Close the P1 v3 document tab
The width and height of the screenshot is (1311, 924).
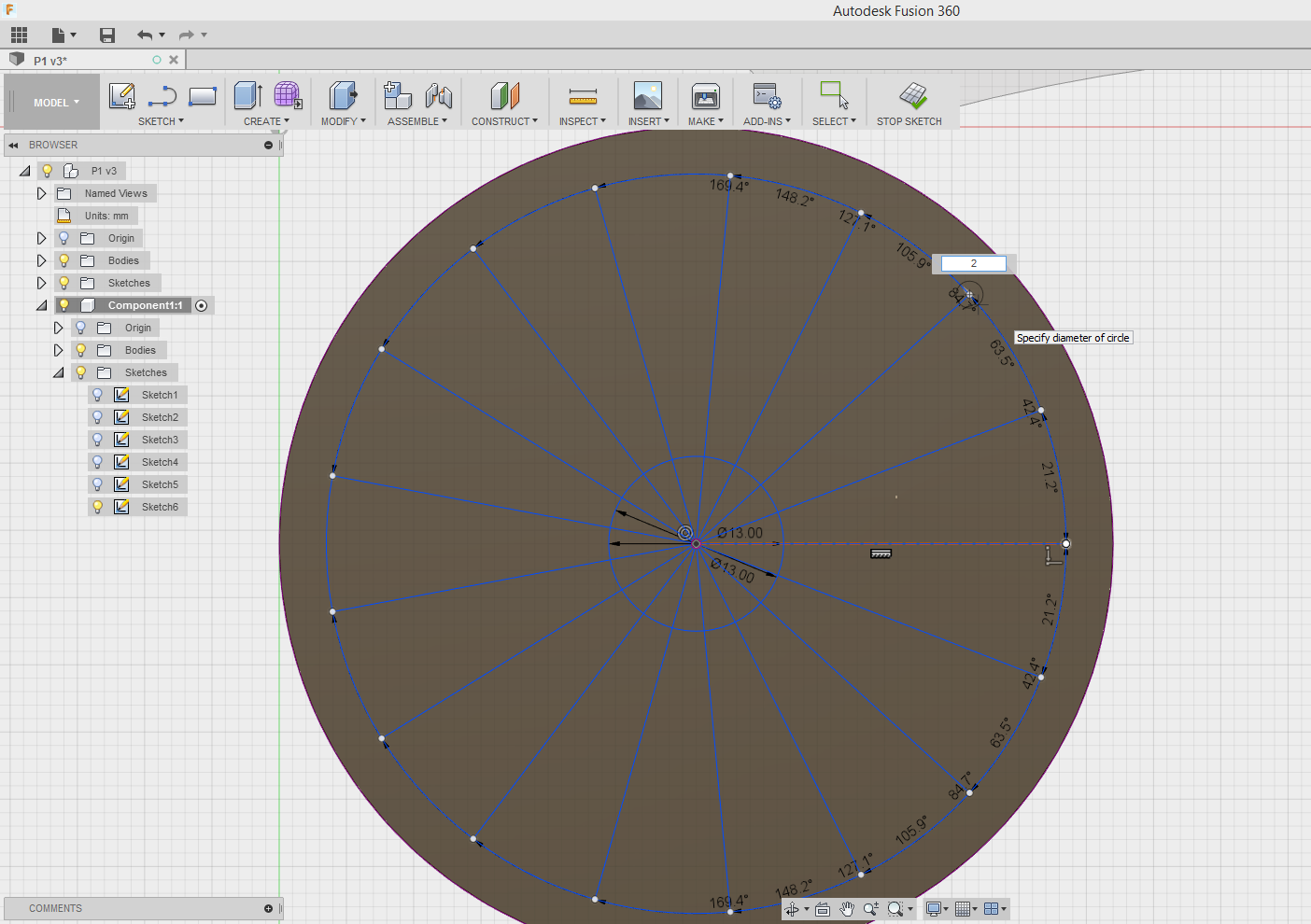pos(174,60)
